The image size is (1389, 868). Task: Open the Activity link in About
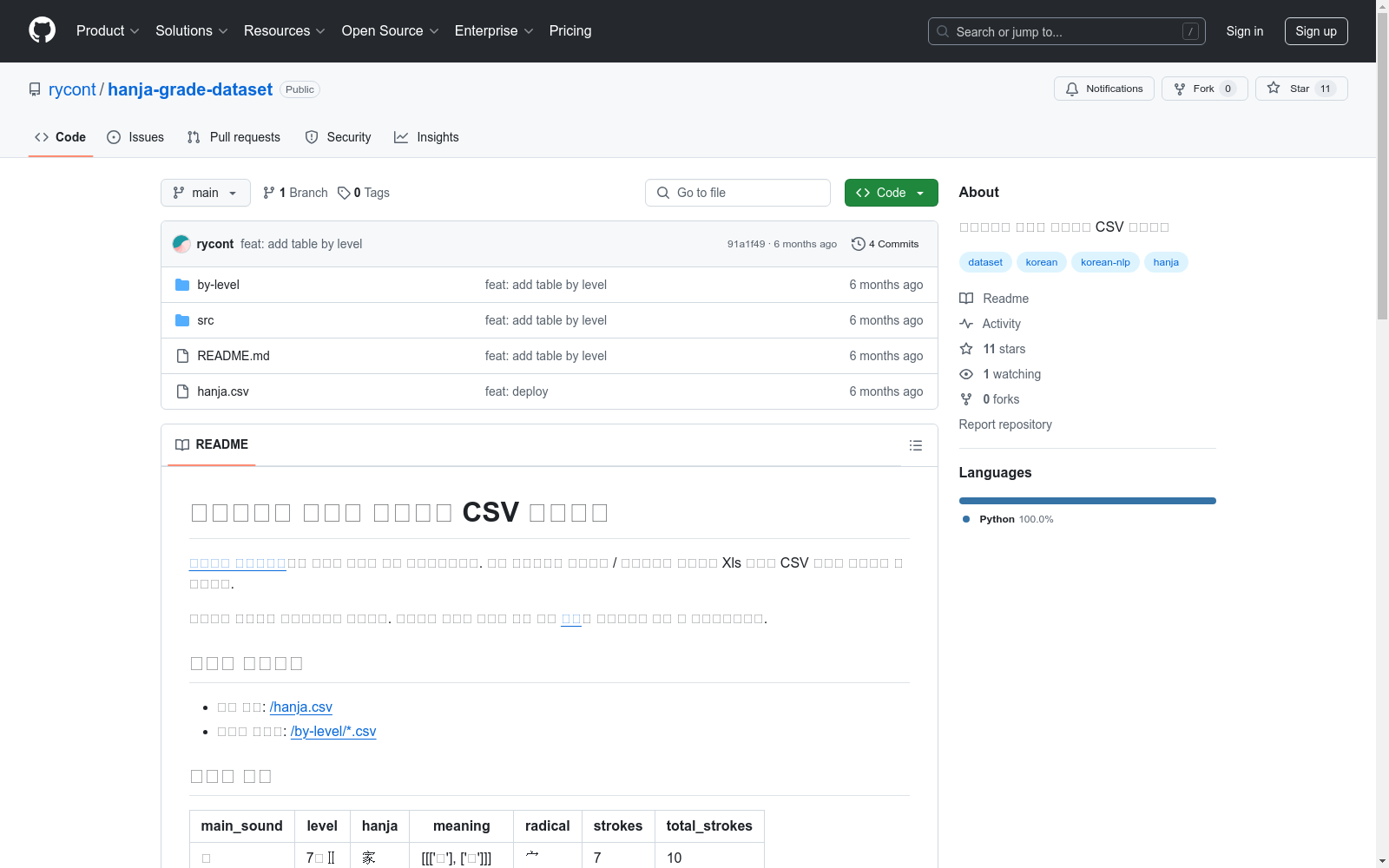tap(991, 324)
